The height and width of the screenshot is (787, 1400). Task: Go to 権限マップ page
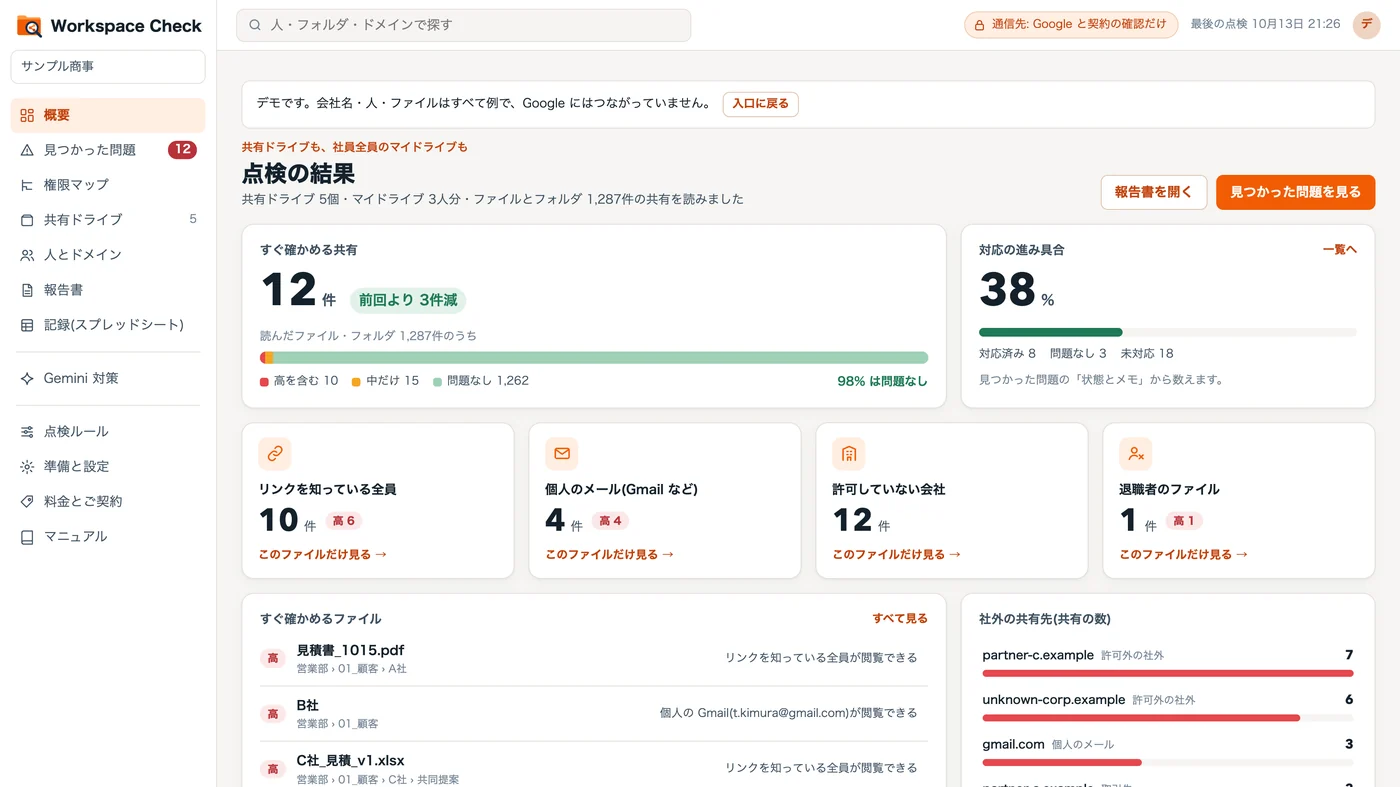108,185
